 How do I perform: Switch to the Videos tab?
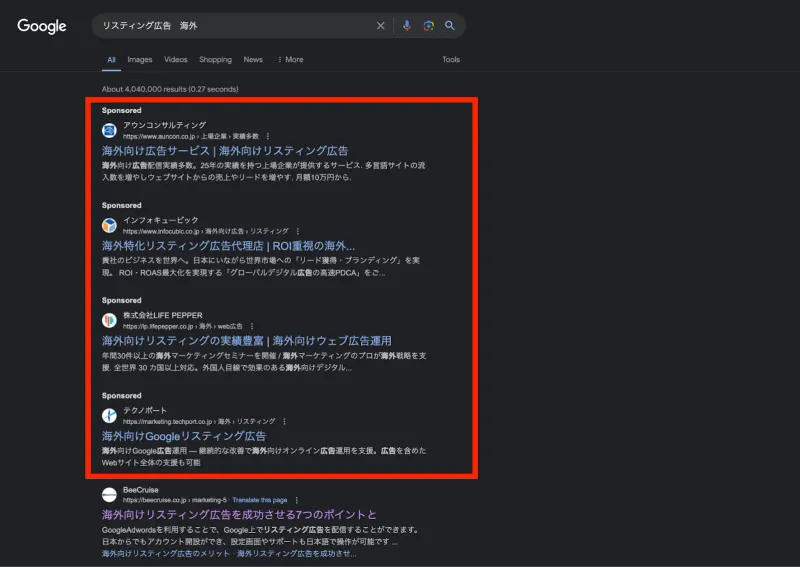pyautogui.click(x=176, y=60)
